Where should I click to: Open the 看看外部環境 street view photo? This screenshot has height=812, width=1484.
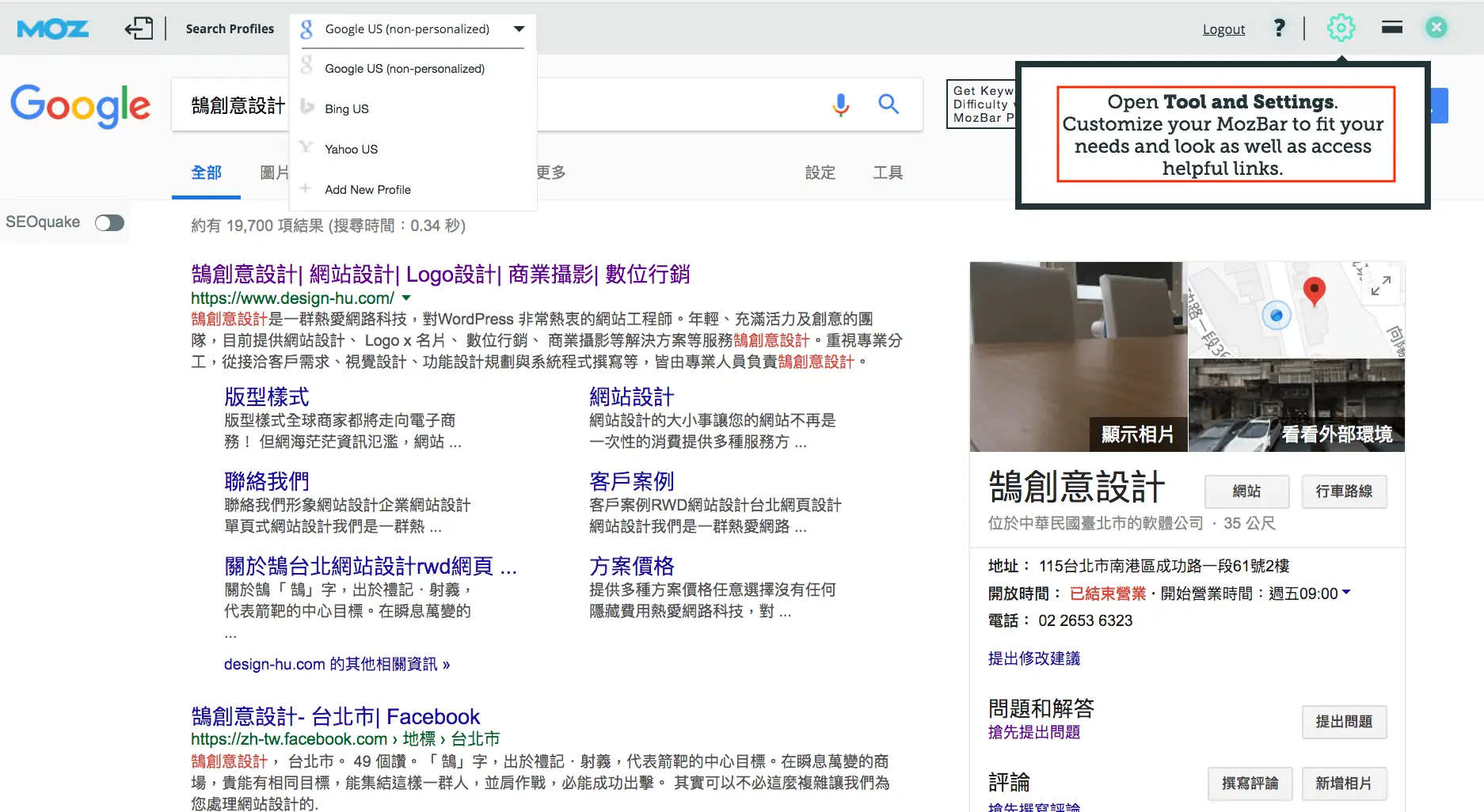pos(1296,405)
